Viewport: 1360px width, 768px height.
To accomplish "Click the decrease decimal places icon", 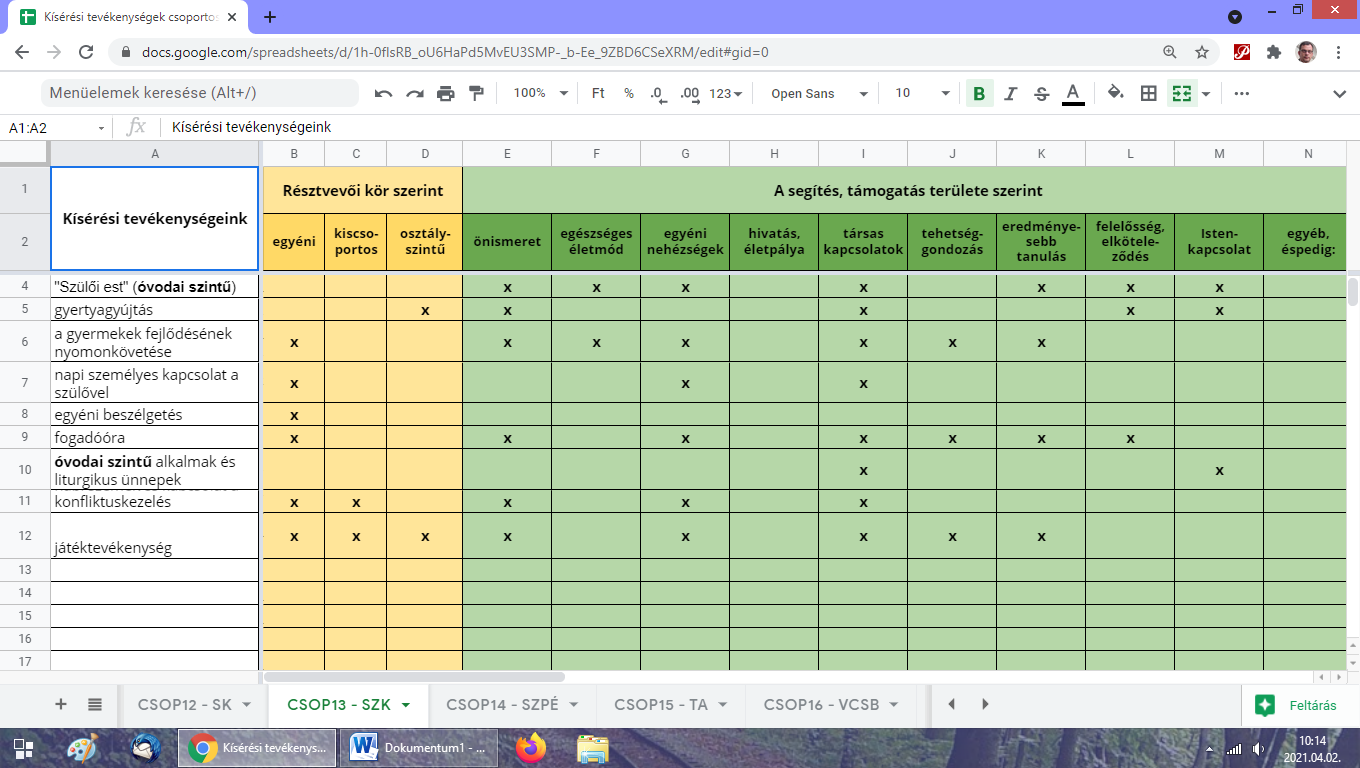I will 658,93.
